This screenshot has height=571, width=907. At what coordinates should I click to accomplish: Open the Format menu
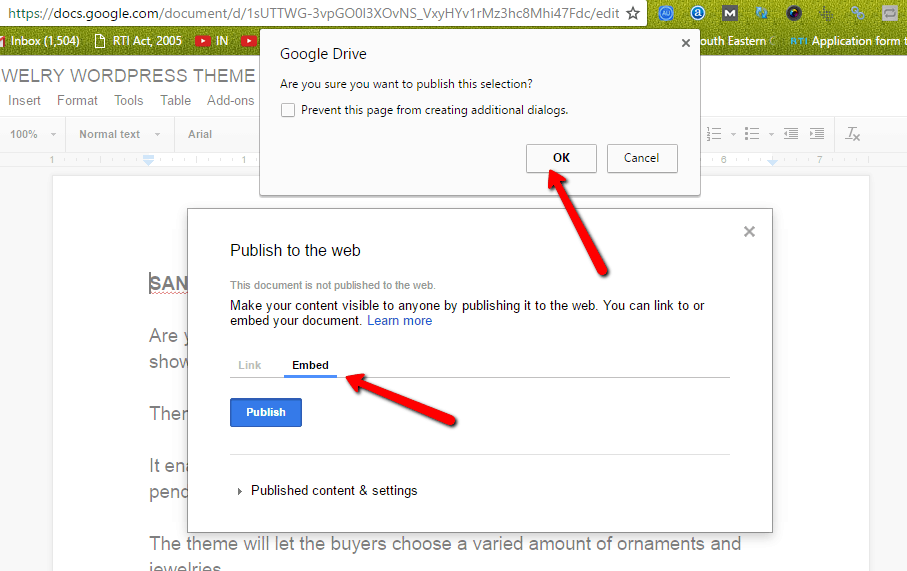click(x=78, y=101)
